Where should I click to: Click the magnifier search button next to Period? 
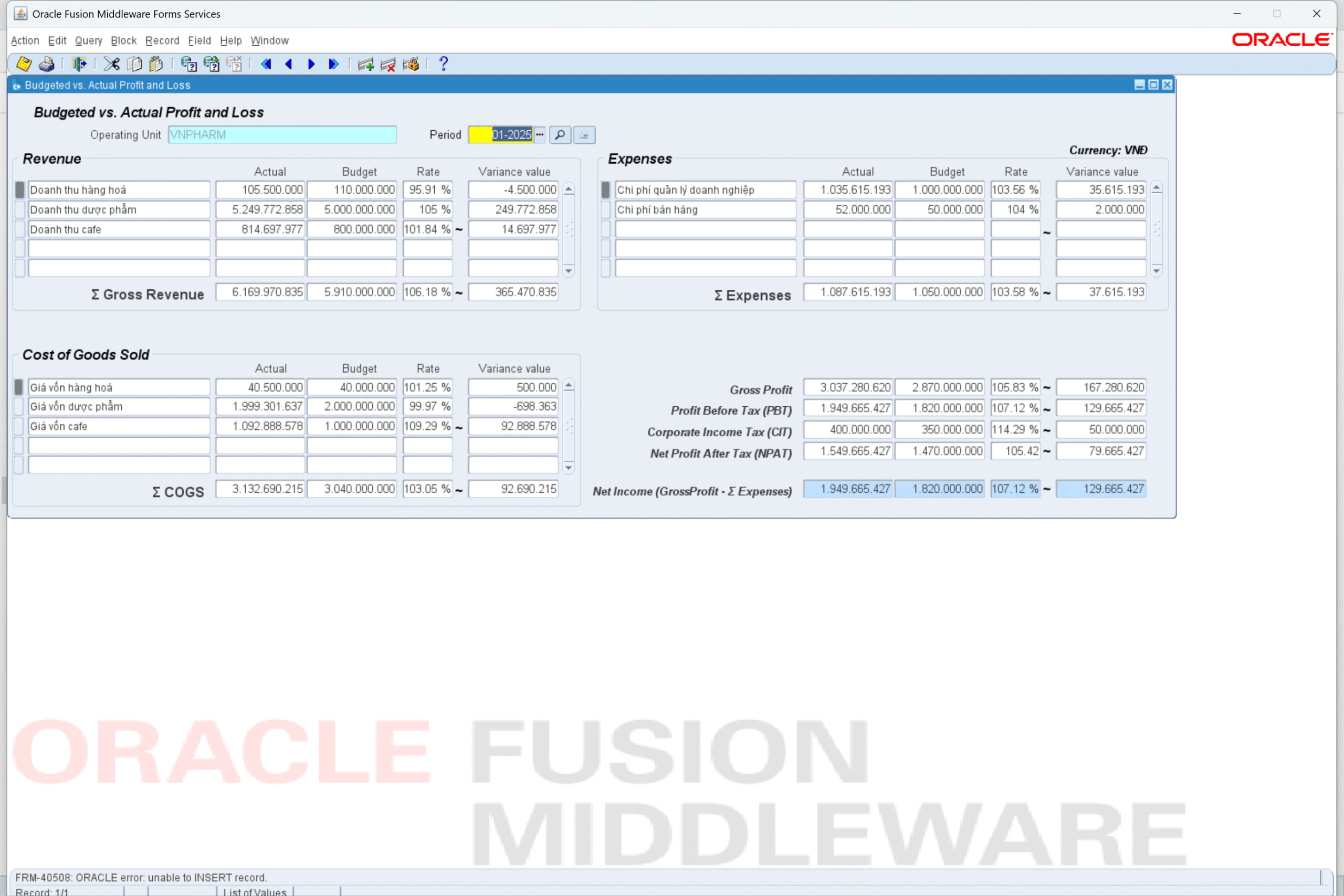click(560, 135)
